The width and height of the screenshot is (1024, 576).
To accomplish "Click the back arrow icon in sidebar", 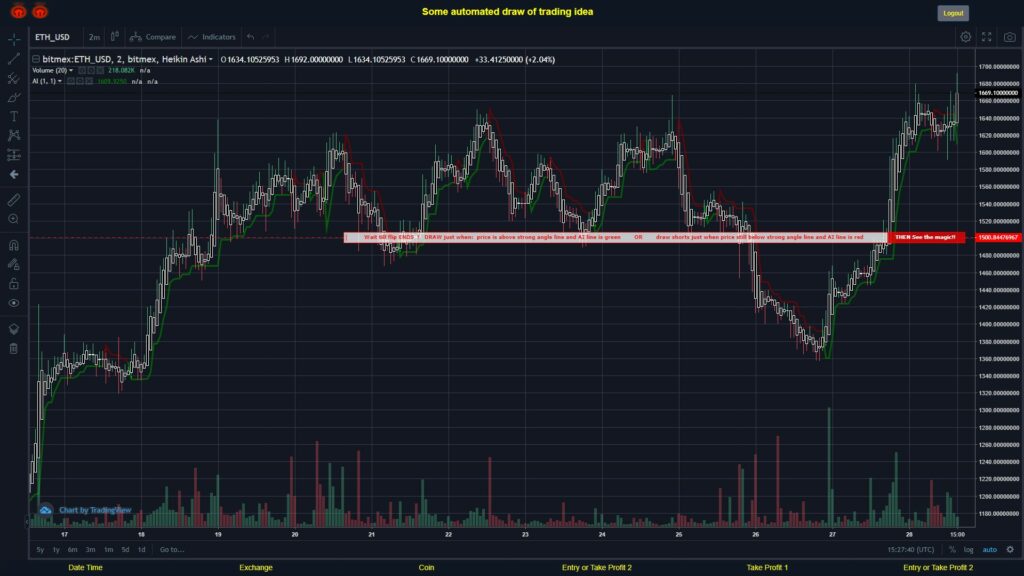I will (14, 174).
